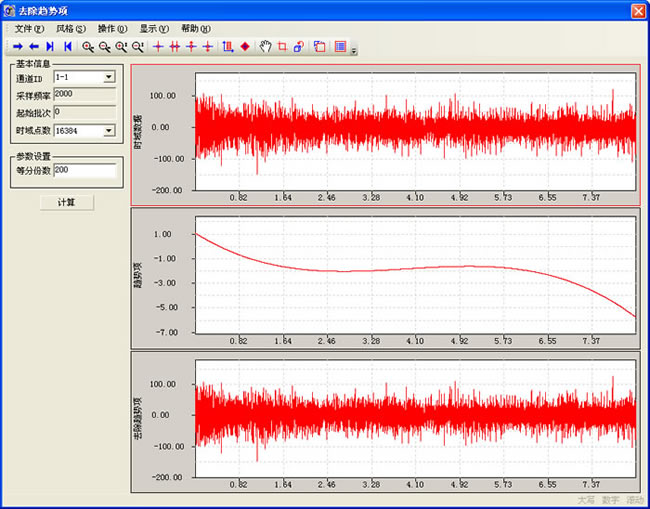Screen dimensions: 650x509
Task: Open the 时域点数 dropdown list
Action: coord(109,130)
